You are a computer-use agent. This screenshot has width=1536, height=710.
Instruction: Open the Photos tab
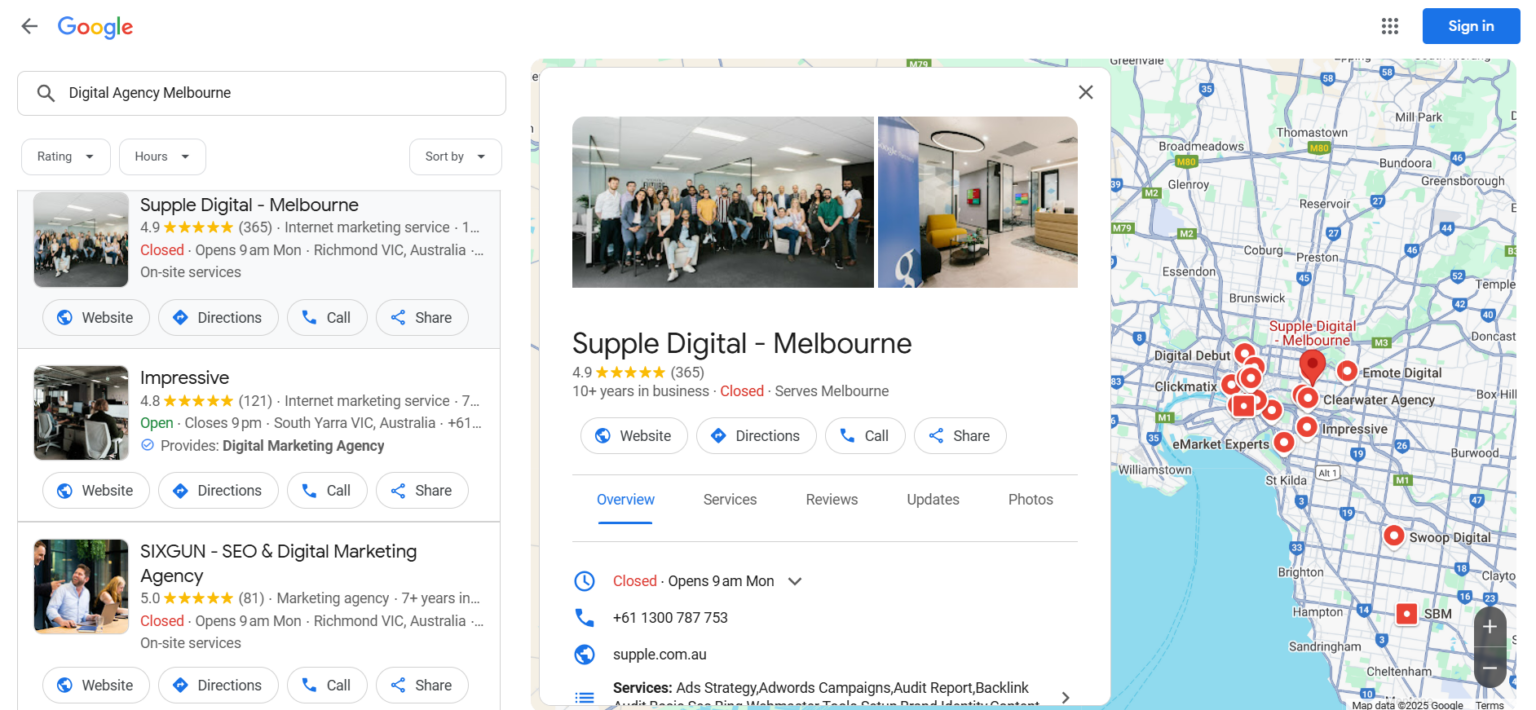click(x=1030, y=499)
